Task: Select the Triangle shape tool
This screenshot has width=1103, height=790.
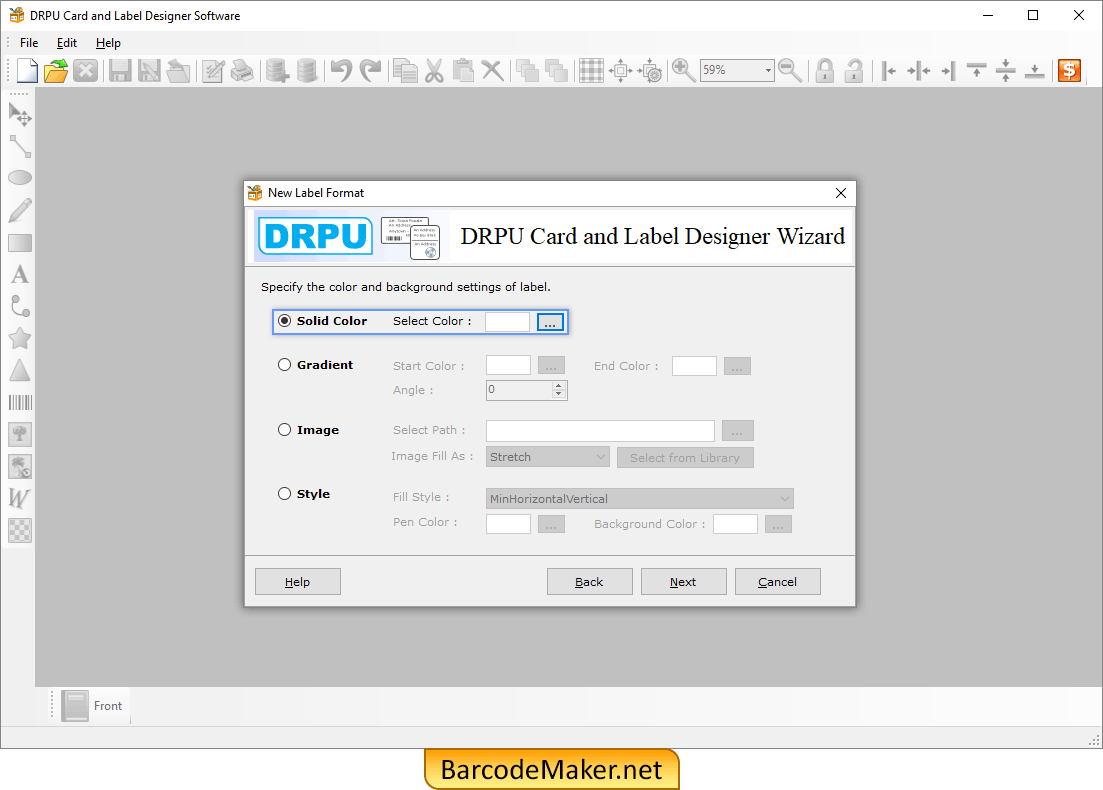Action: click(20, 370)
